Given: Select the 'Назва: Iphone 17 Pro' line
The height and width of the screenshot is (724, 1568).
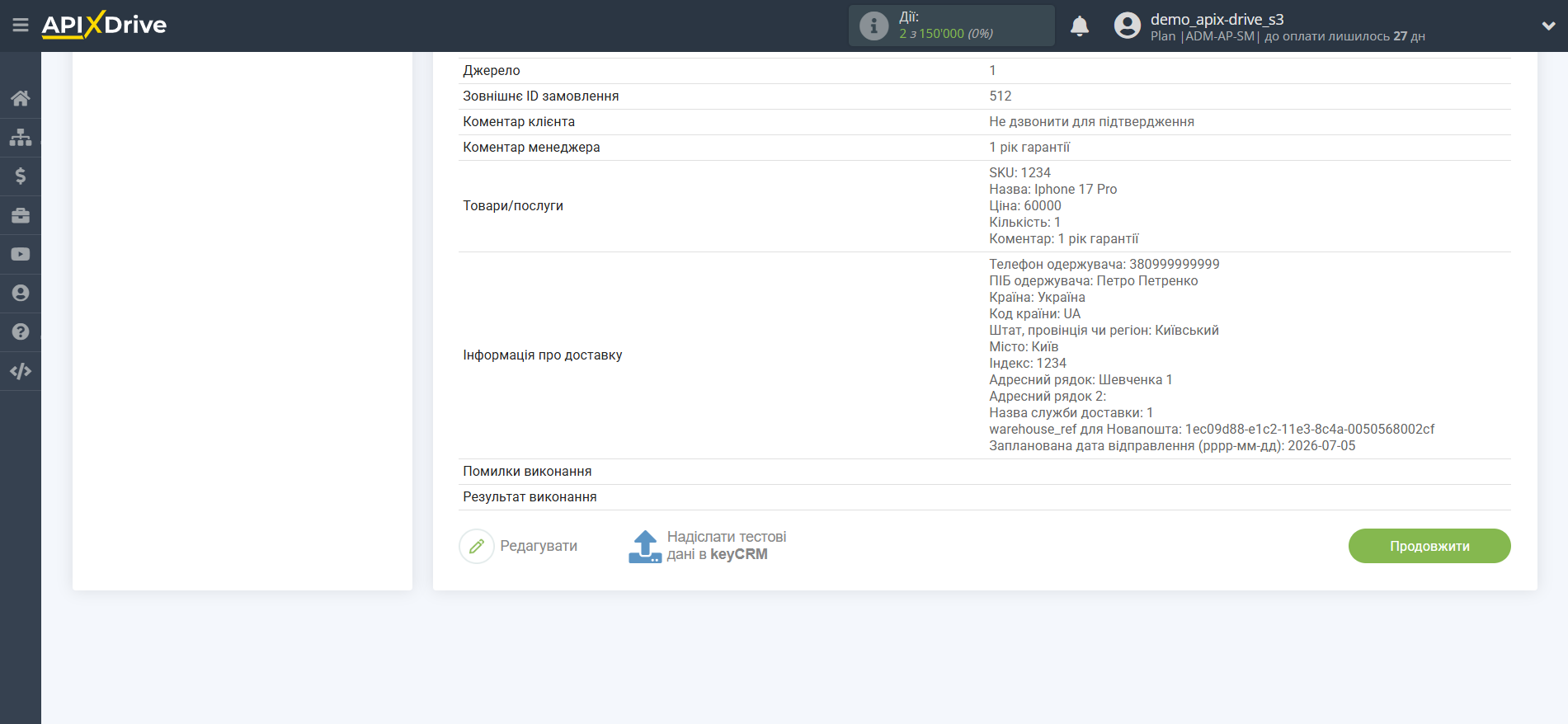Looking at the screenshot, I should tap(1052, 190).
